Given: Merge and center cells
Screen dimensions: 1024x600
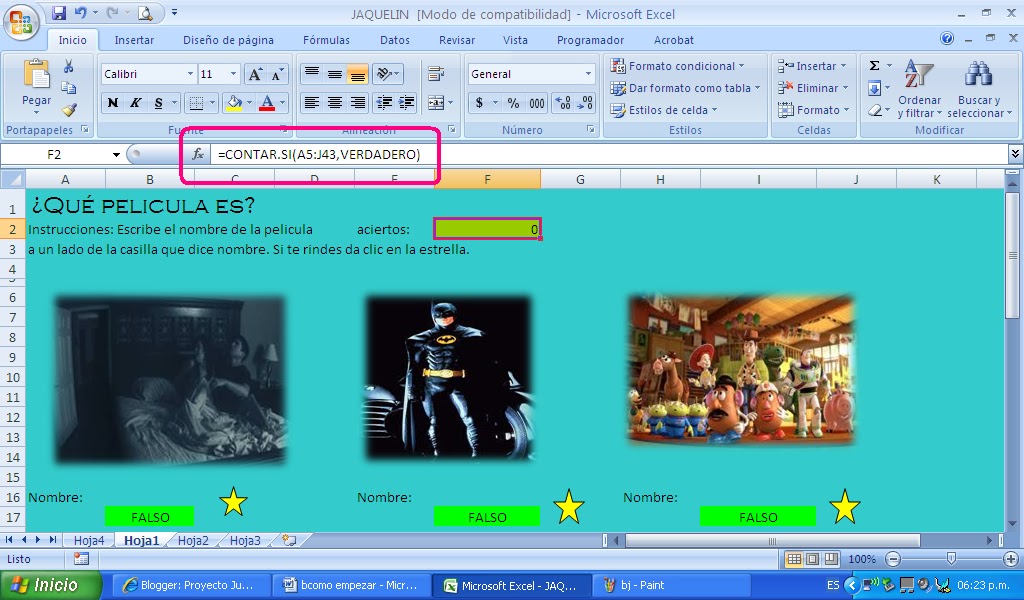Looking at the screenshot, I should pos(436,103).
